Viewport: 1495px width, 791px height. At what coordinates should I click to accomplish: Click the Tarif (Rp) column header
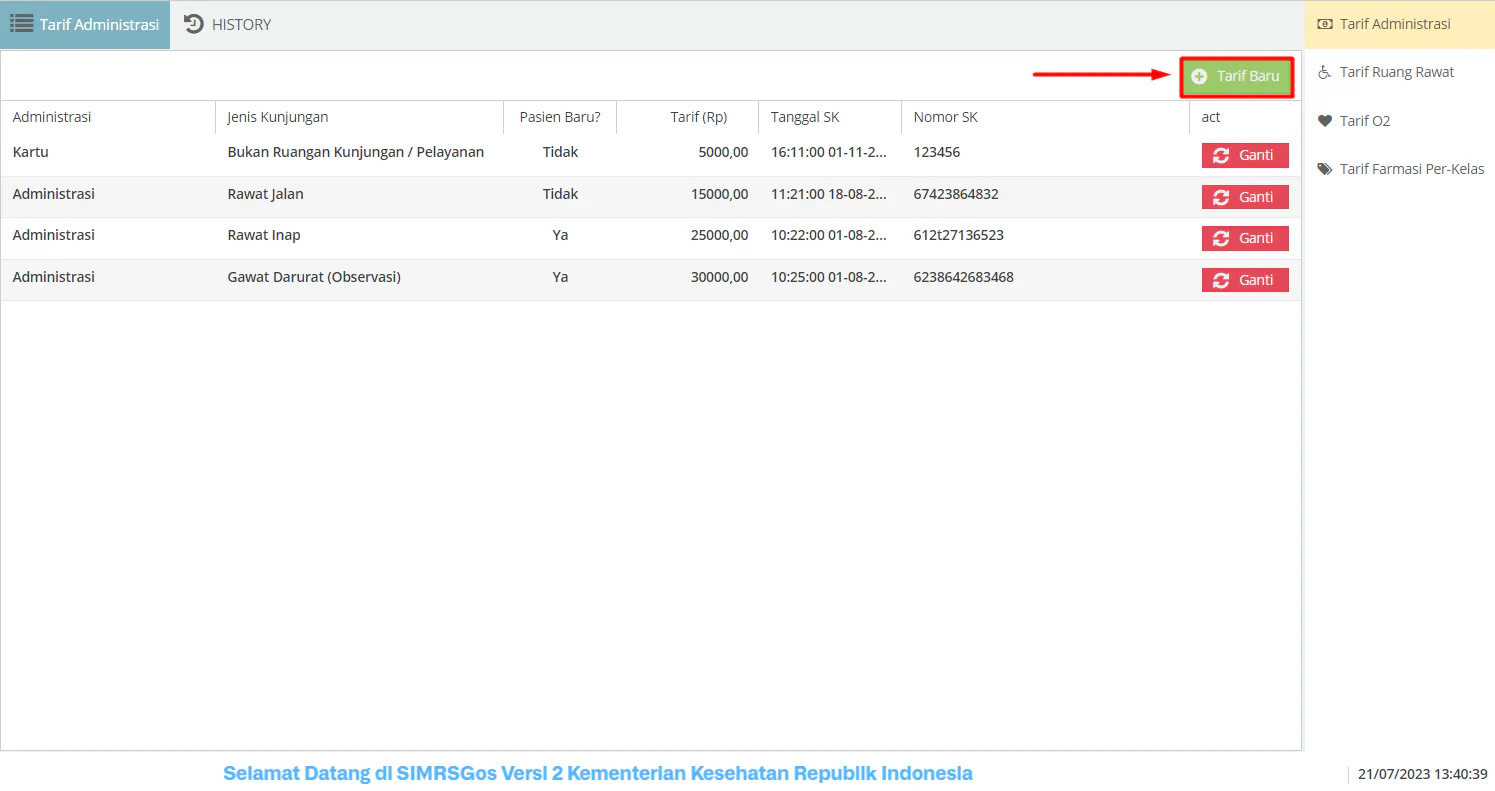click(x=688, y=117)
